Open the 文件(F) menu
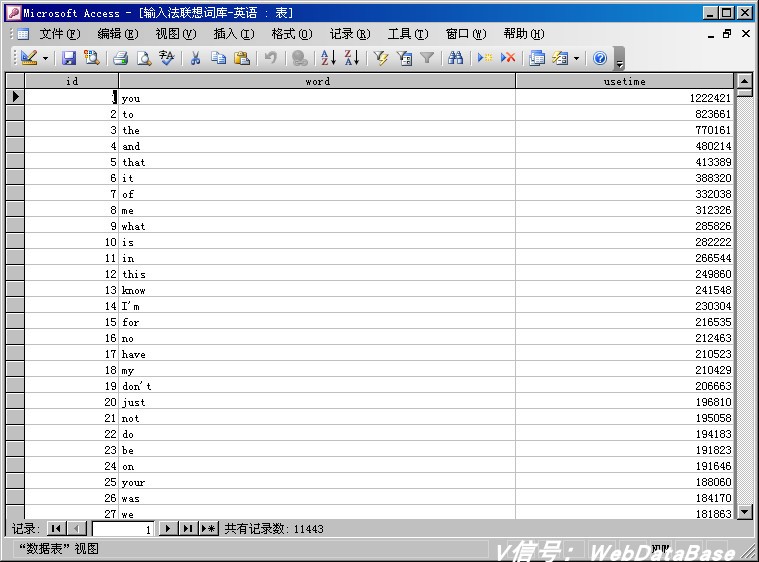Viewport: 759px width, 562px height. (x=60, y=34)
